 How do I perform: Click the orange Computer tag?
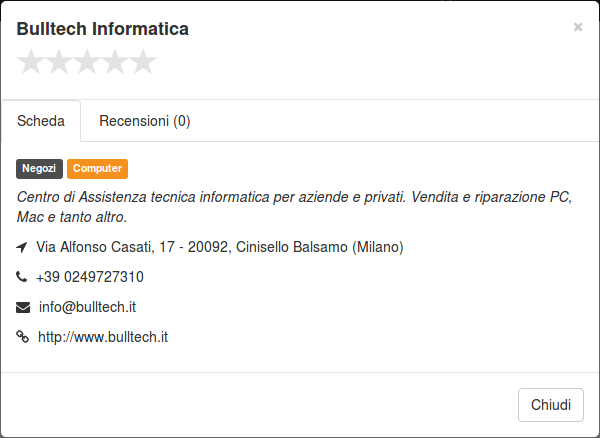(x=97, y=169)
